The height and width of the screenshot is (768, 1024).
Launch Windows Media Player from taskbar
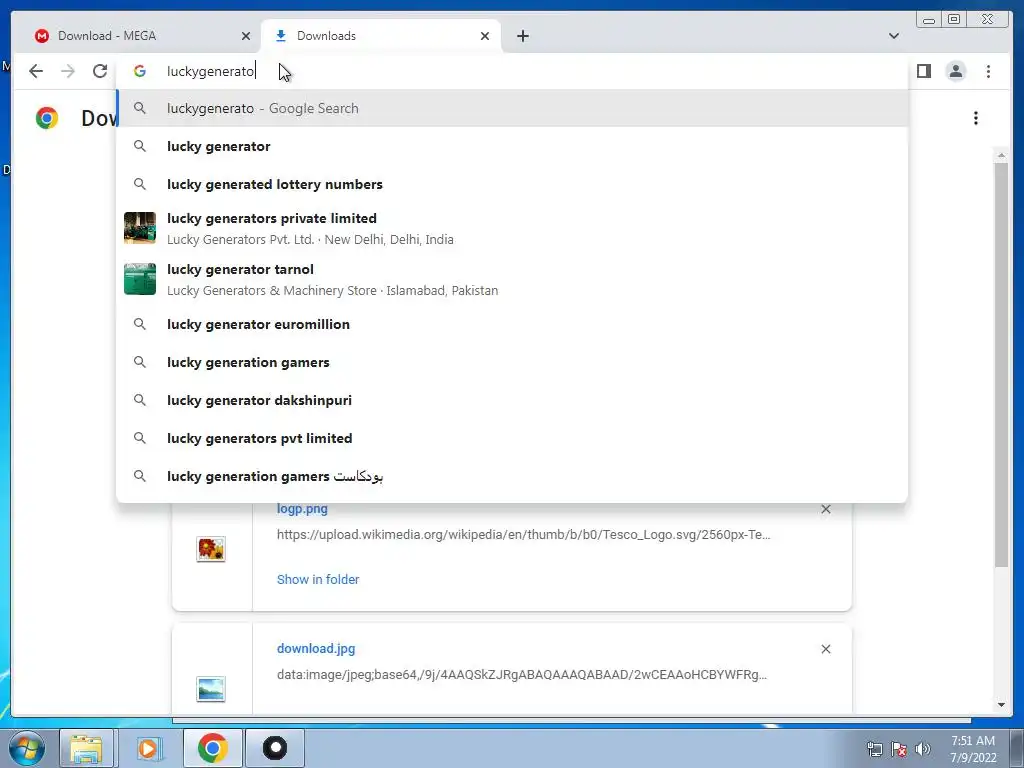point(148,748)
